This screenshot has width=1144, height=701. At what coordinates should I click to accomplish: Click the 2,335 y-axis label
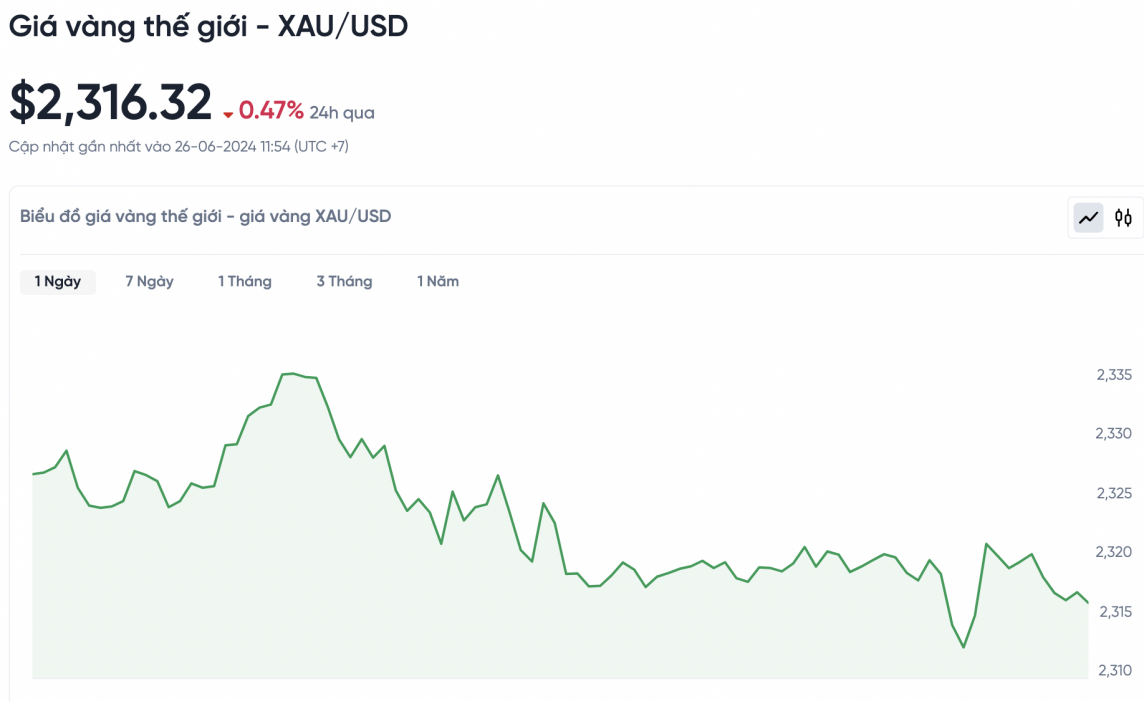[x=1113, y=375]
